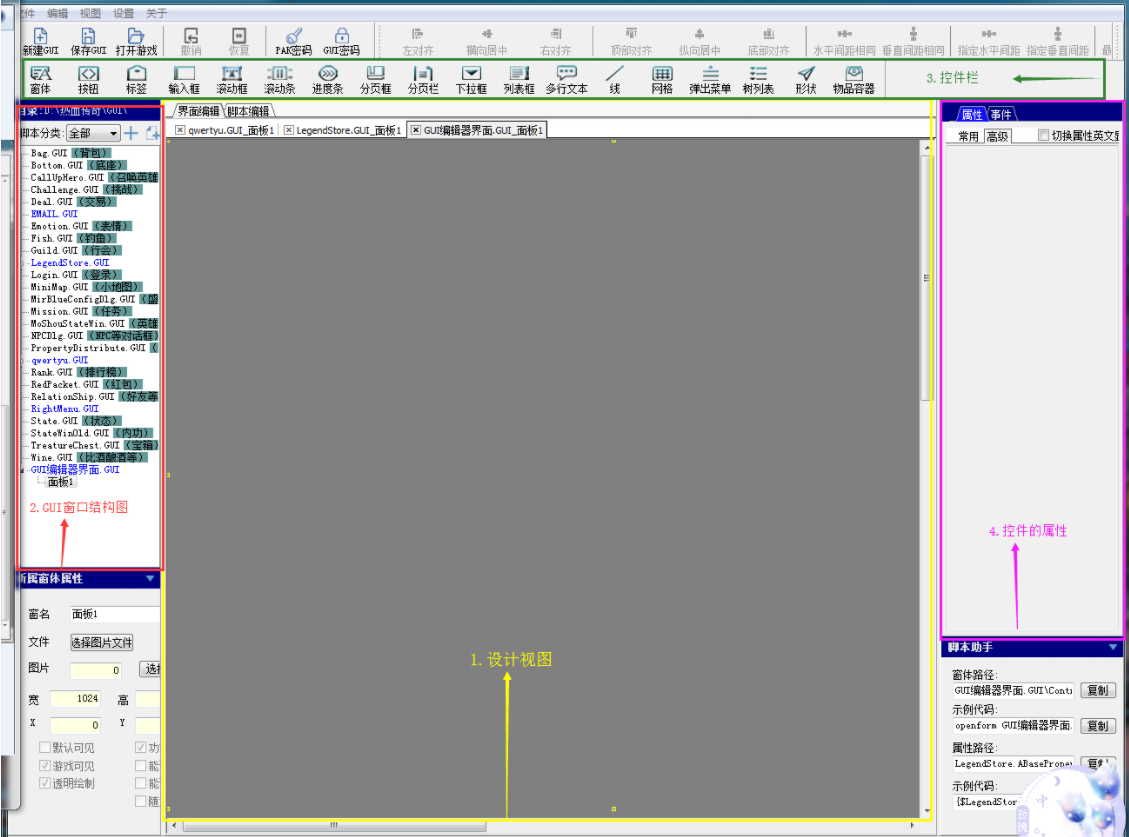Select the 网格 grid control icon
Screen dimensions: 1129x837
662,78
